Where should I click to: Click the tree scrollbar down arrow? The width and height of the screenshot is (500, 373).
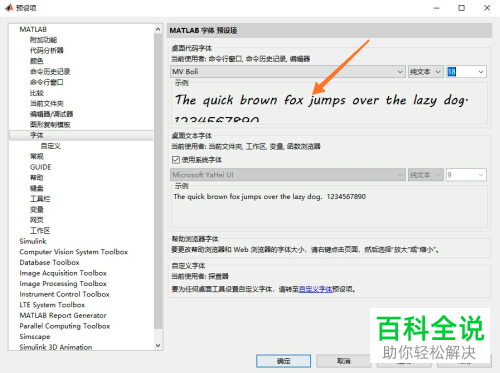pos(158,346)
